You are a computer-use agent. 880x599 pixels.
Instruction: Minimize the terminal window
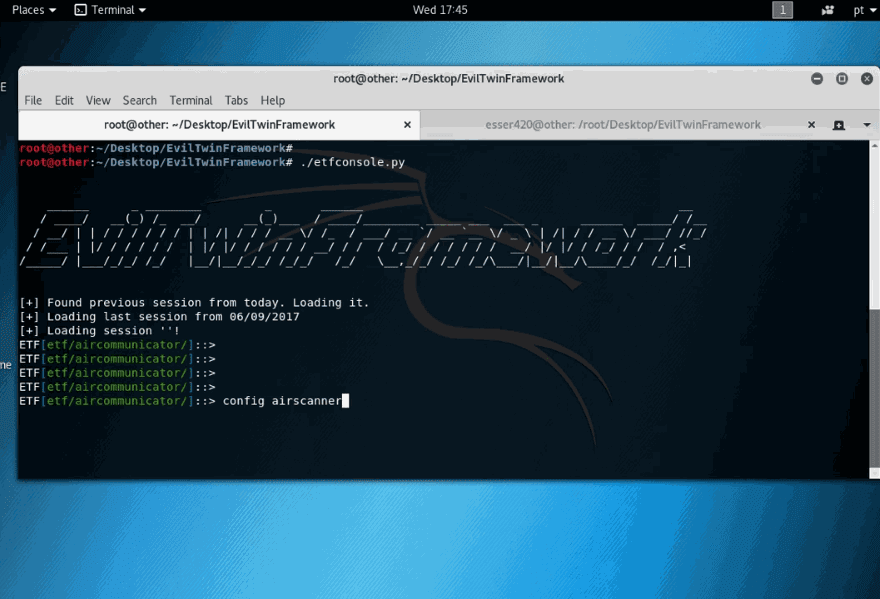point(817,79)
